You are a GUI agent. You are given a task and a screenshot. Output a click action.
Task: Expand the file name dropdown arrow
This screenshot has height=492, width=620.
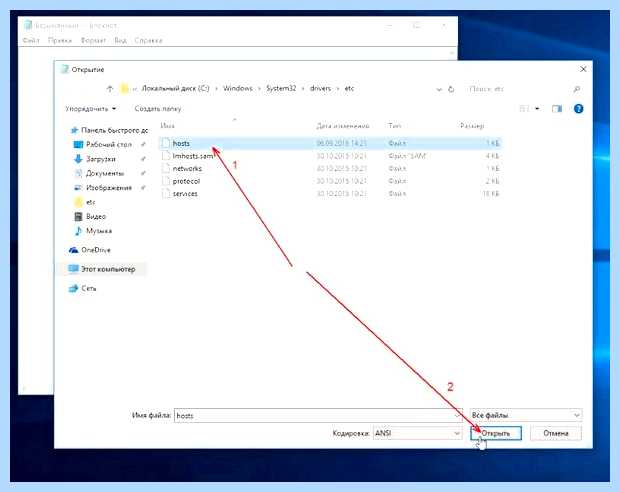pyautogui.click(x=457, y=415)
